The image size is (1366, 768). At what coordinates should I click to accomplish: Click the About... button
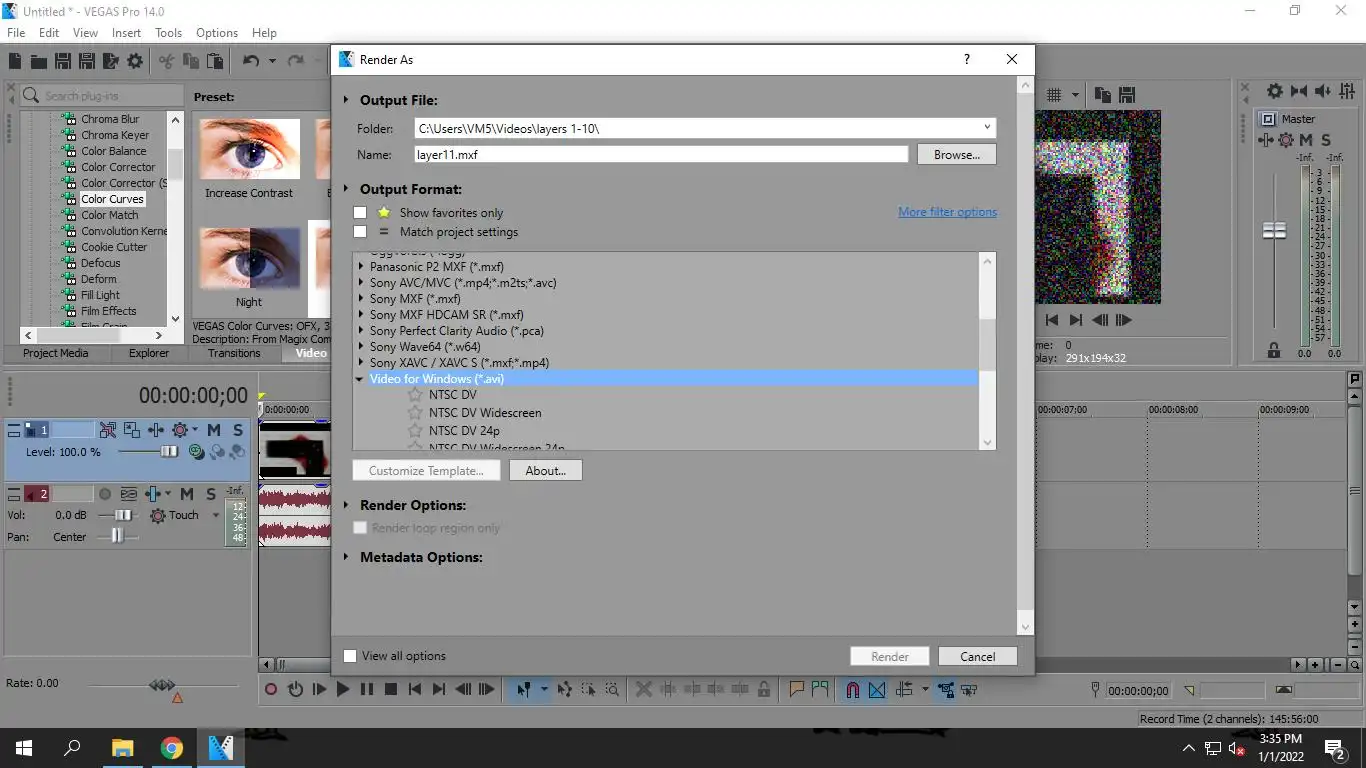click(546, 470)
